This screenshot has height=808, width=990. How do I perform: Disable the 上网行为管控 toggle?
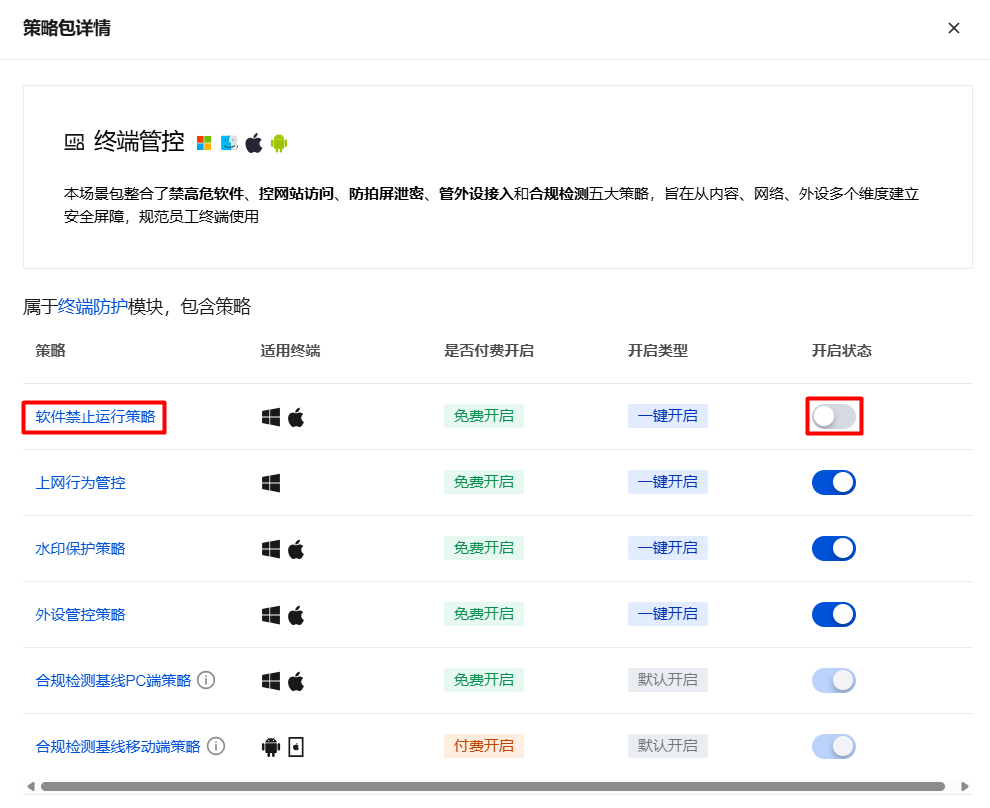point(833,483)
